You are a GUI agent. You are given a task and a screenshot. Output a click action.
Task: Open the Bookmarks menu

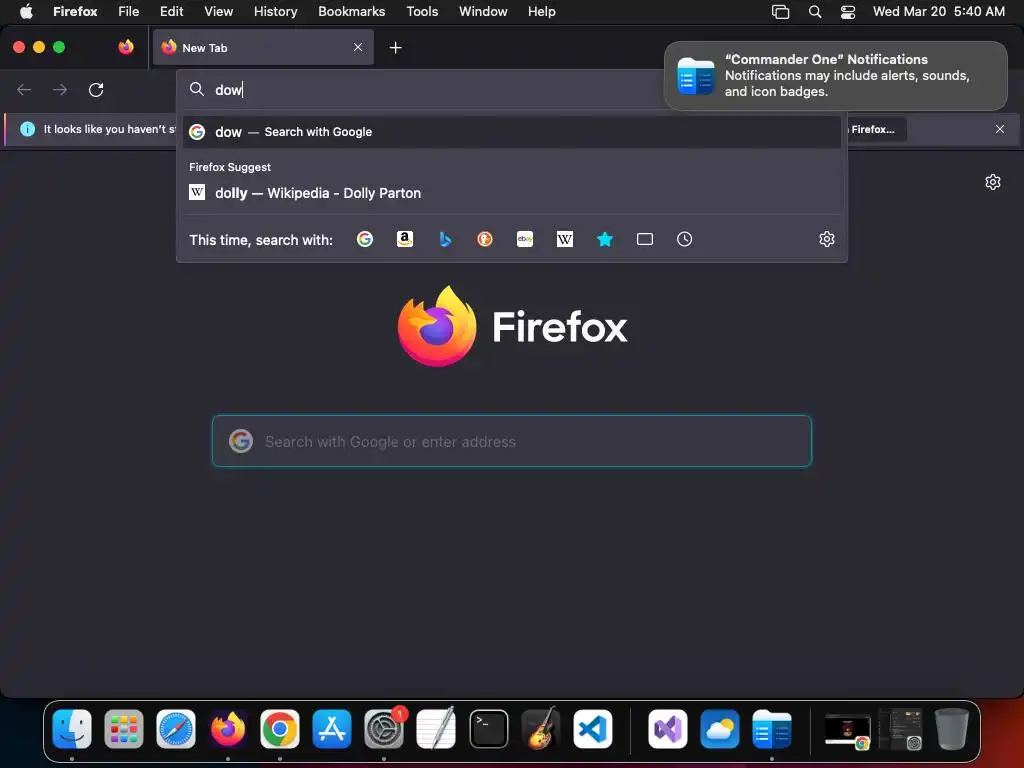click(x=351, y=11)
